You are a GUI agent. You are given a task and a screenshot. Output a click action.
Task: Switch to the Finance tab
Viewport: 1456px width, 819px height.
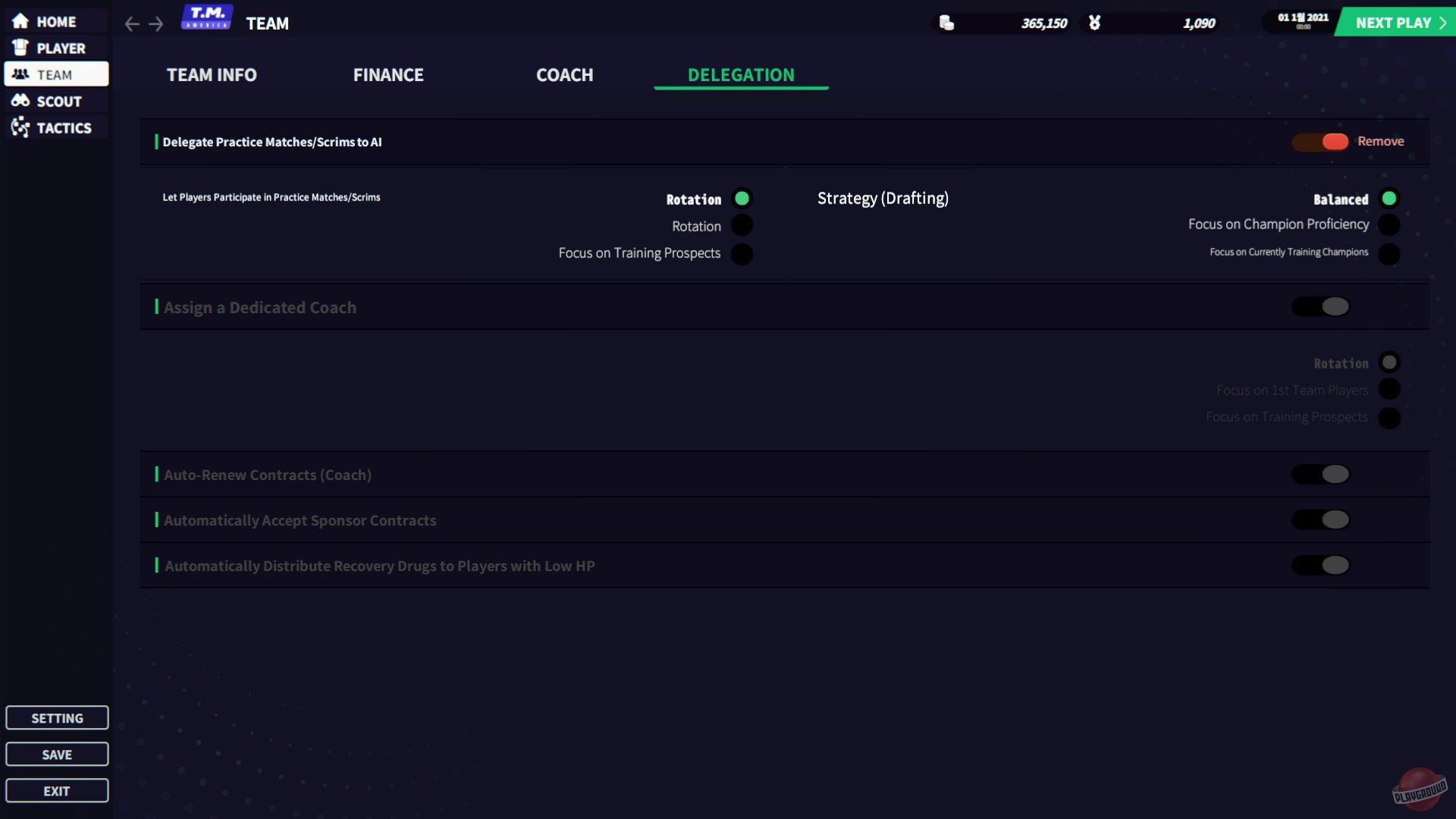pos(388,74)
